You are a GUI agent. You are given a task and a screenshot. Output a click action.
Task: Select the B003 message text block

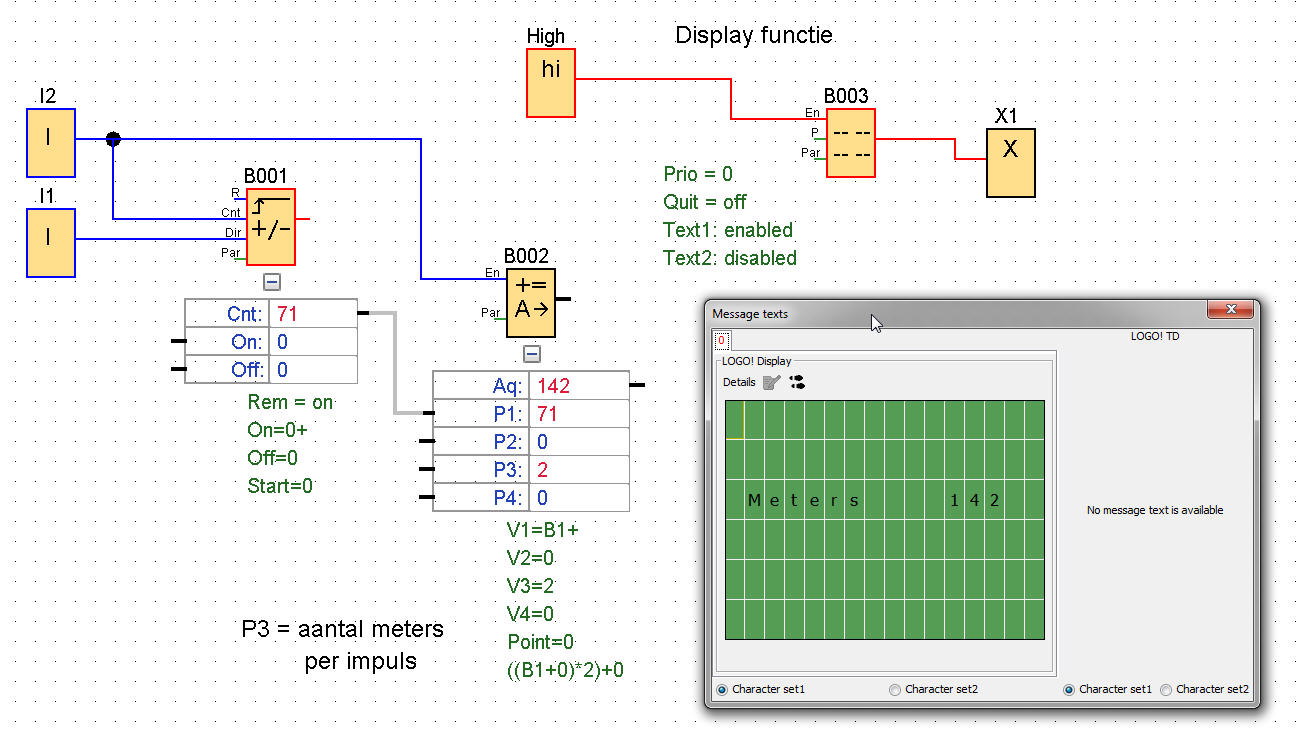[x=851, y=143]
